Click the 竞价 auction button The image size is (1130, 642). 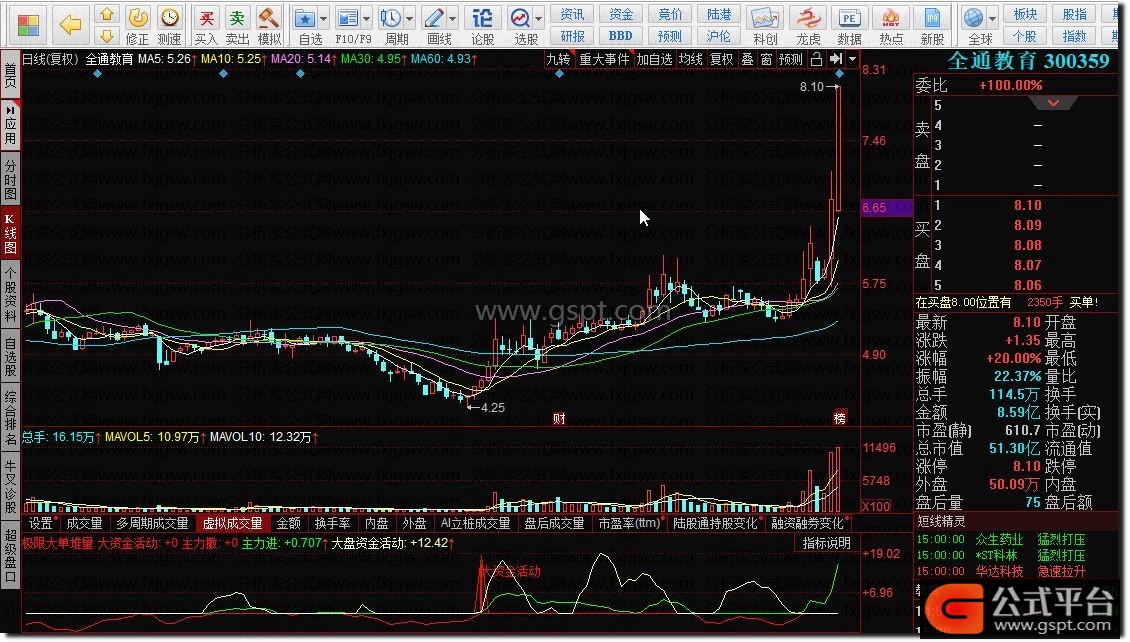point(669,14)
